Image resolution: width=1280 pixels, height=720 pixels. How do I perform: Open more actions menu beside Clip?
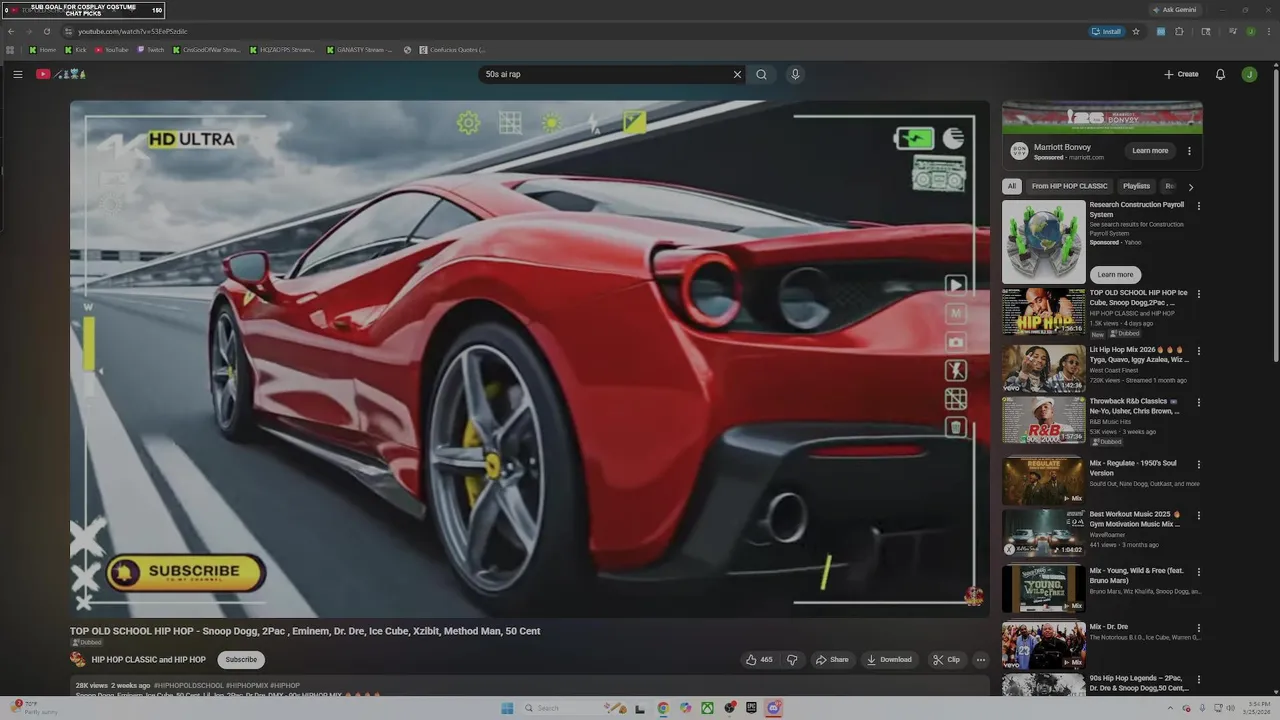coord(981,660)
